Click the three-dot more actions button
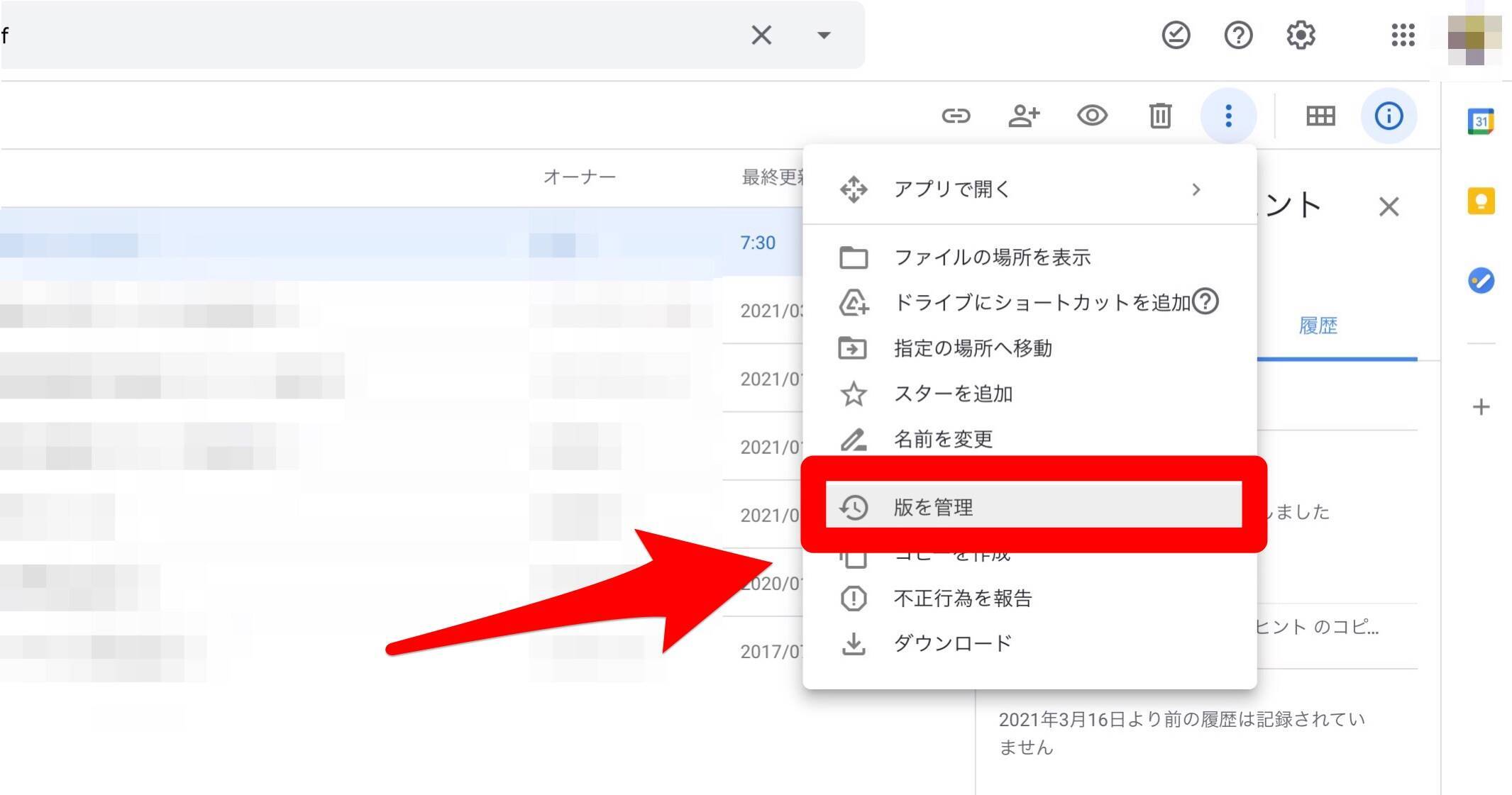 [x=1228, y=116]
